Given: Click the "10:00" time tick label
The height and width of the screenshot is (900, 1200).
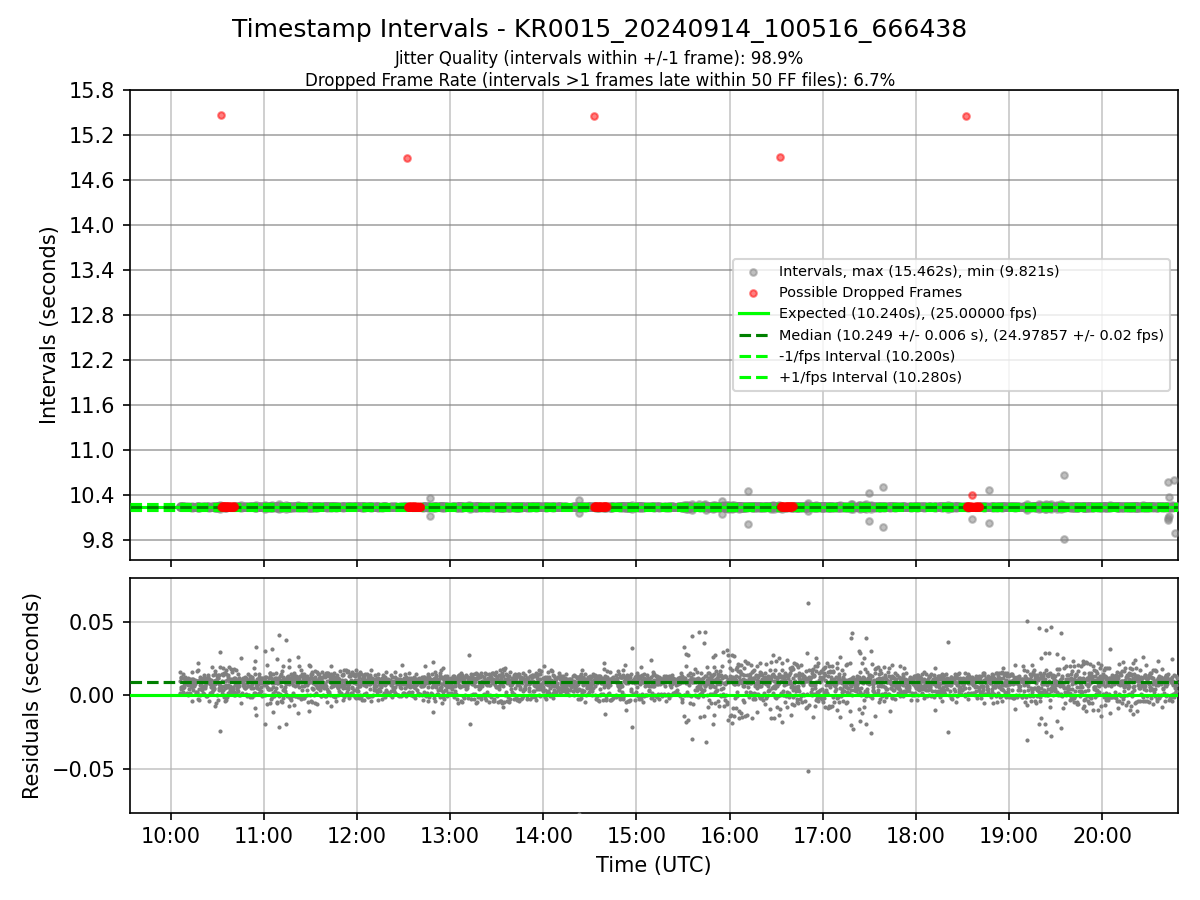Looking at the screenshot, I should point(171,835).
